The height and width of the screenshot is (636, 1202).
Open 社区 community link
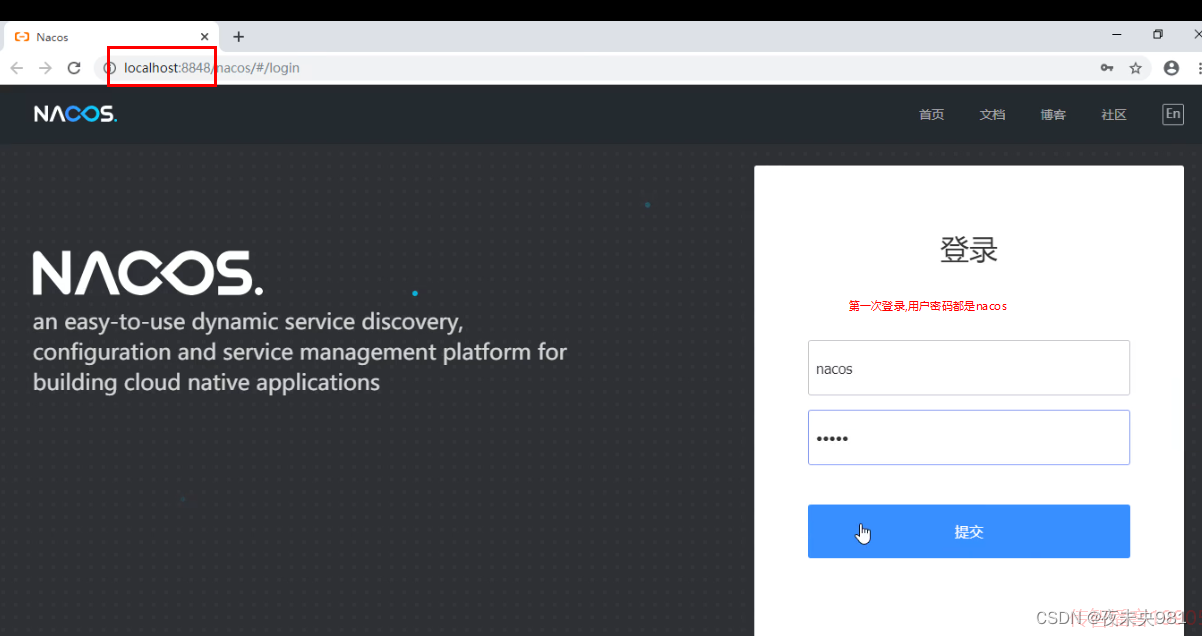(1114, 115)
